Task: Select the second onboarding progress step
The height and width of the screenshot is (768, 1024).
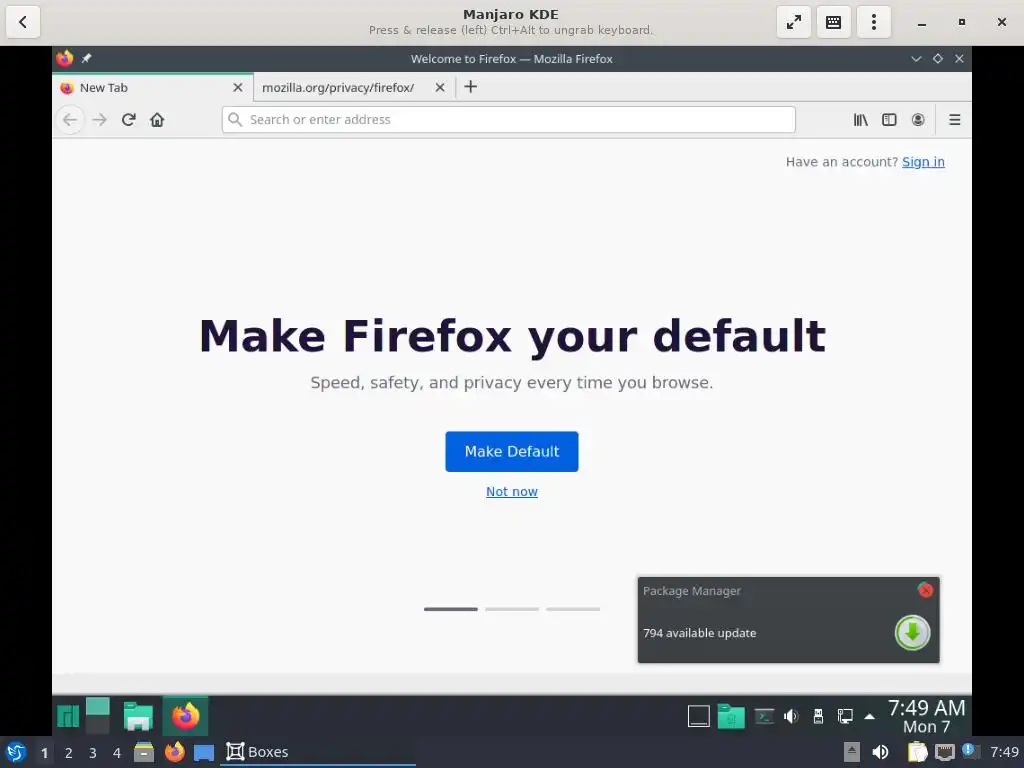Action: point(512,609)
